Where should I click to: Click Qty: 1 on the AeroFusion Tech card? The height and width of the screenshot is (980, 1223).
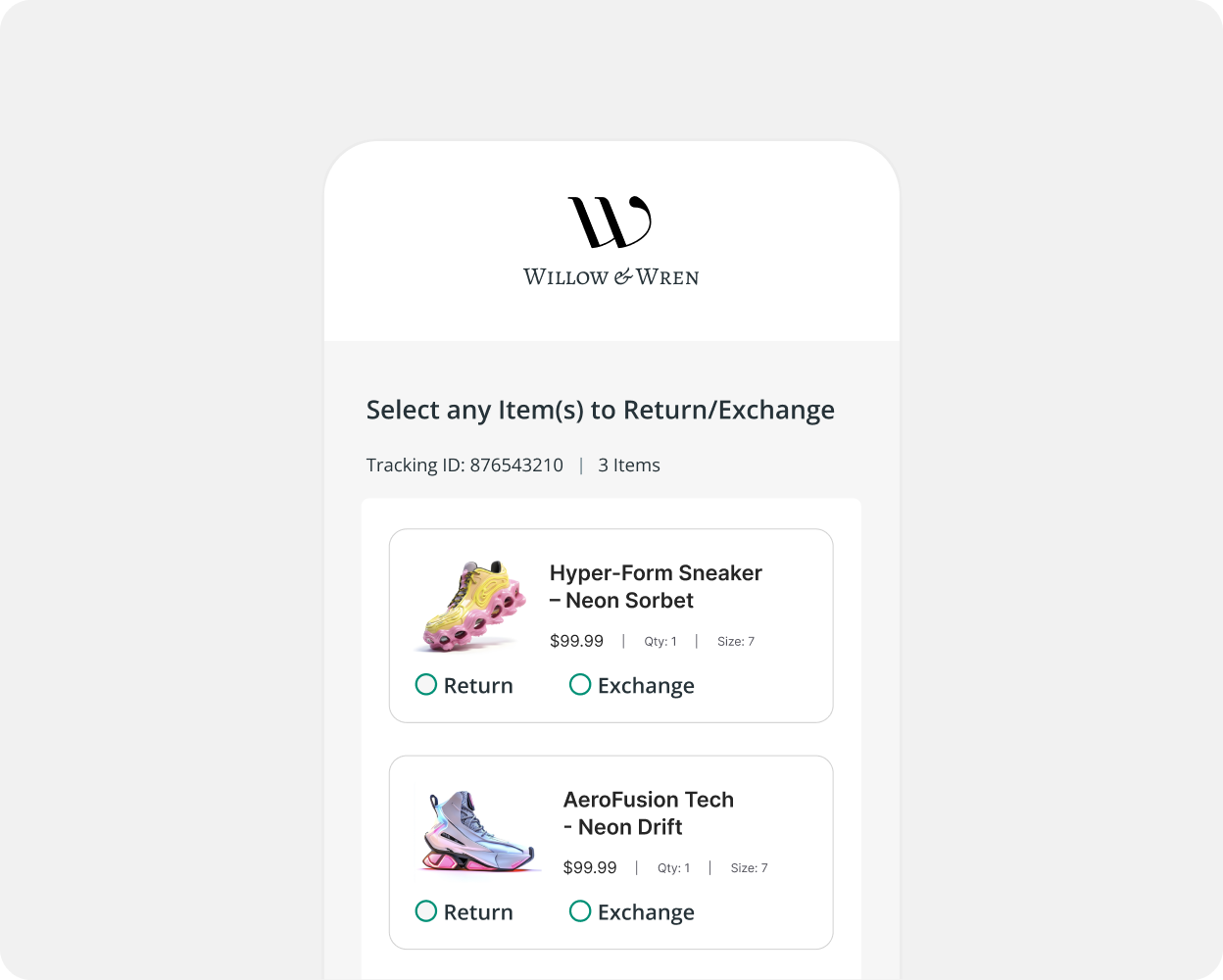point(673,867)
